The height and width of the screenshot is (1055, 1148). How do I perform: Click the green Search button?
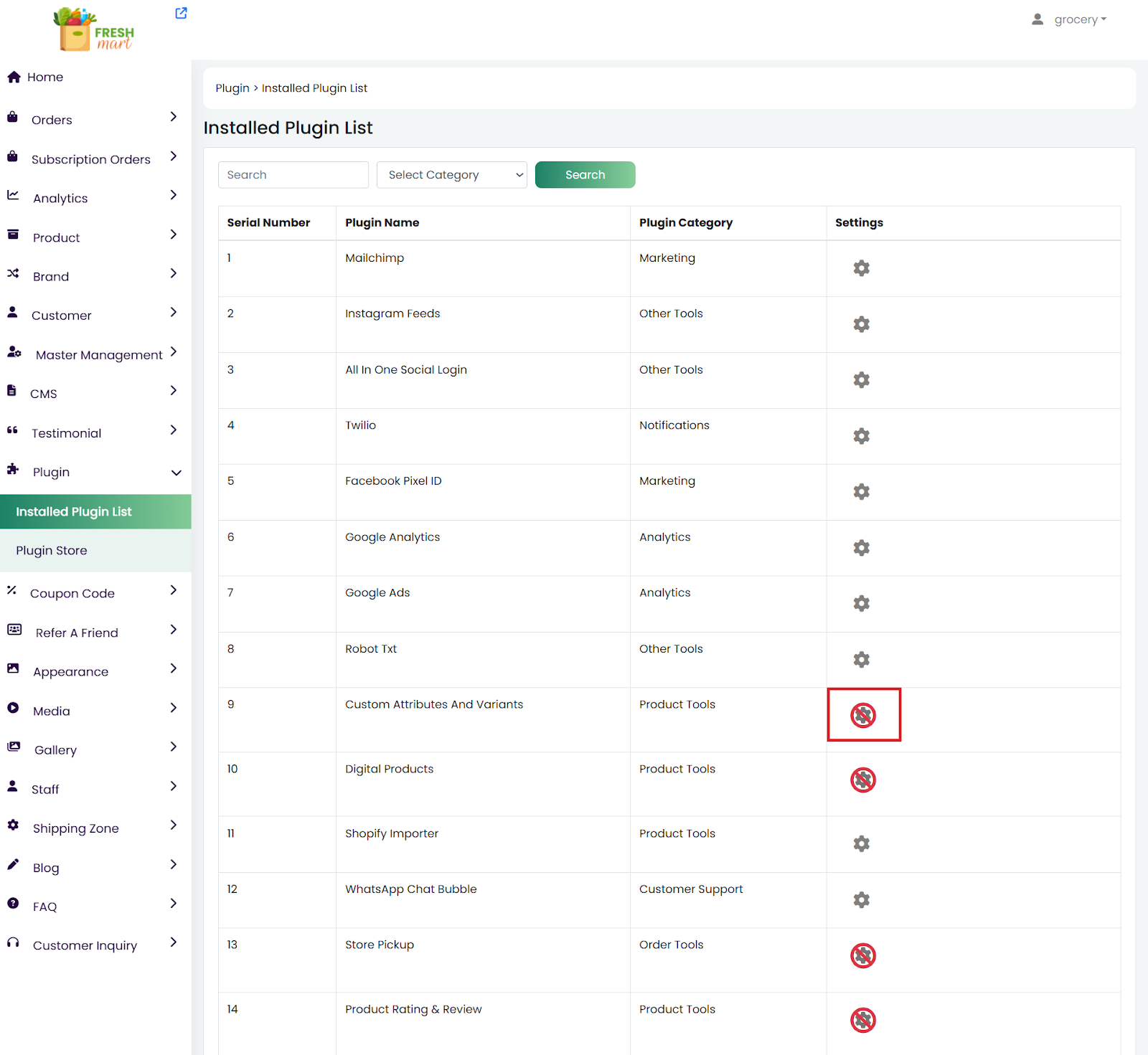pyautogui.click(x=585, y=175)
